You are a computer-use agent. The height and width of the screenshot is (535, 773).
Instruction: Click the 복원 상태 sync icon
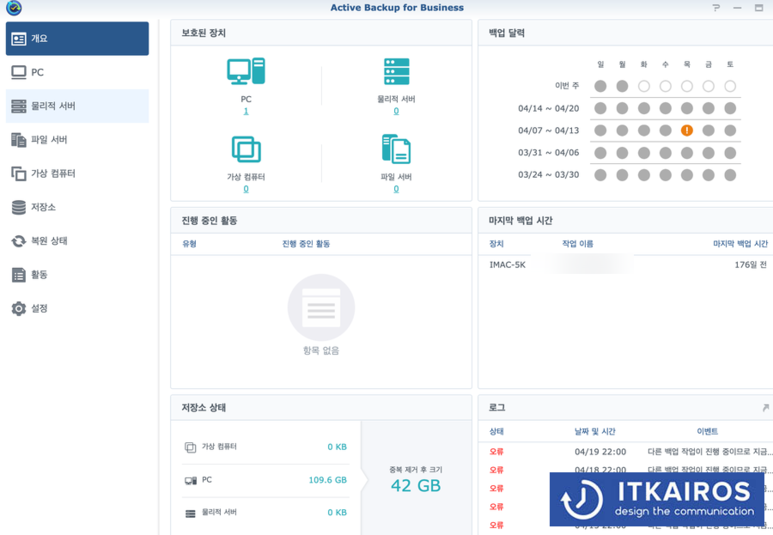tap(19, 241)
